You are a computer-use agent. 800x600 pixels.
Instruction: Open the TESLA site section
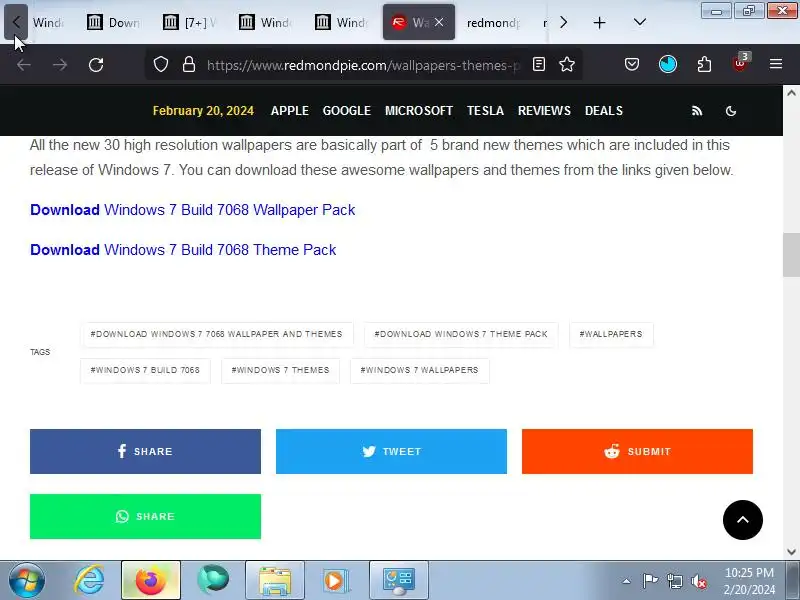485,111
